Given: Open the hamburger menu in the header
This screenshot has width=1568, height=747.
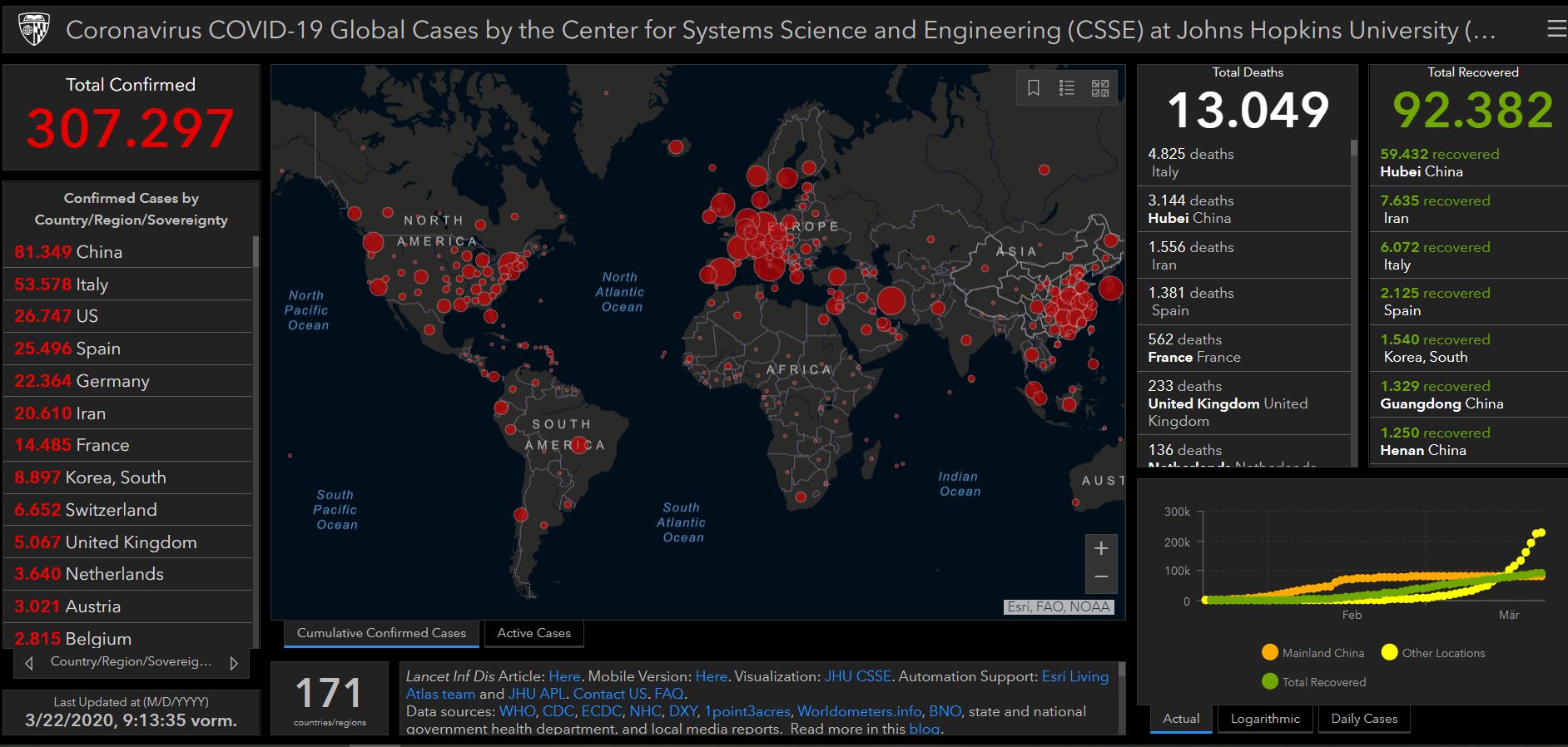Looking at the screenshot, I should pos(1555,30).
